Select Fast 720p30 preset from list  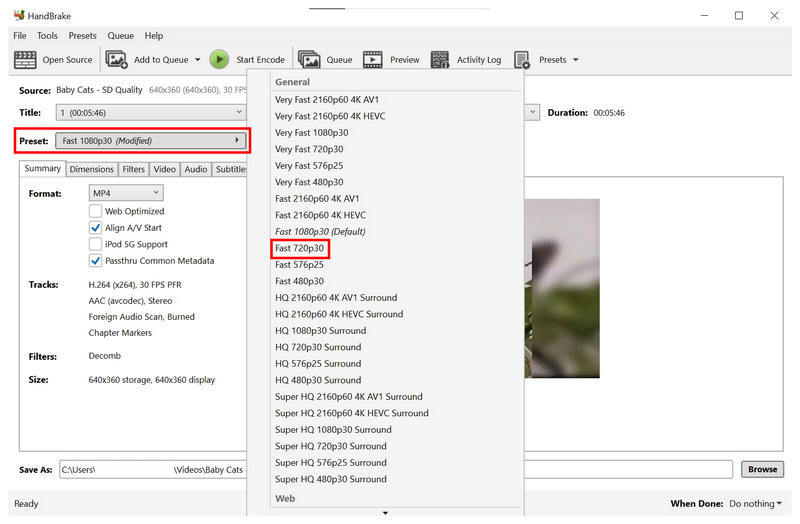coord(301,248)
